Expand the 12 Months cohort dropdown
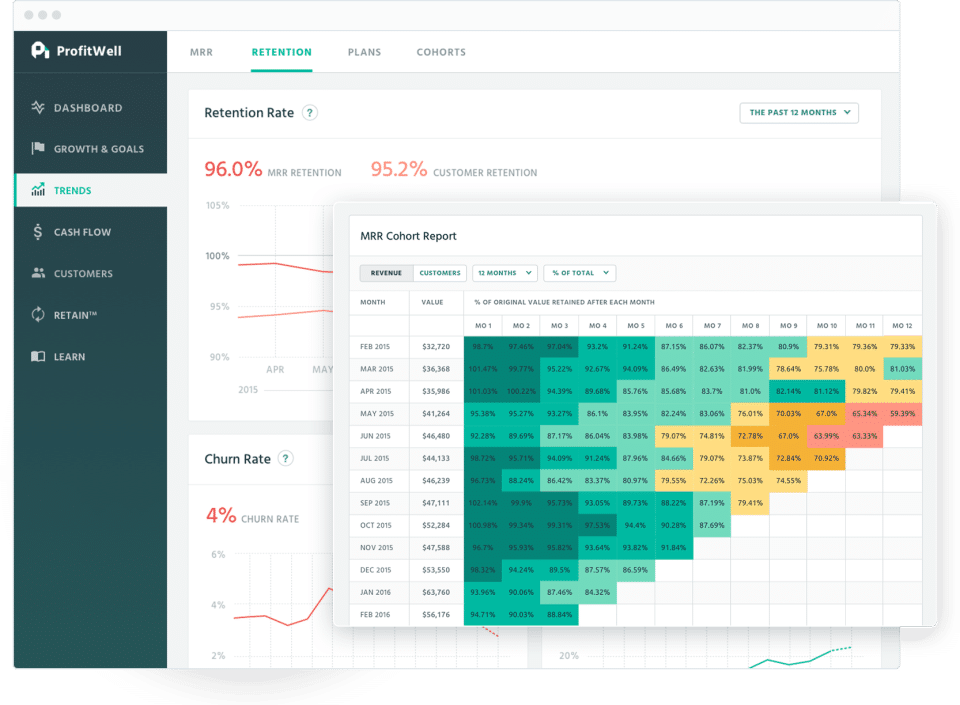Screen dimensions: 960x705 pos(505,272)
